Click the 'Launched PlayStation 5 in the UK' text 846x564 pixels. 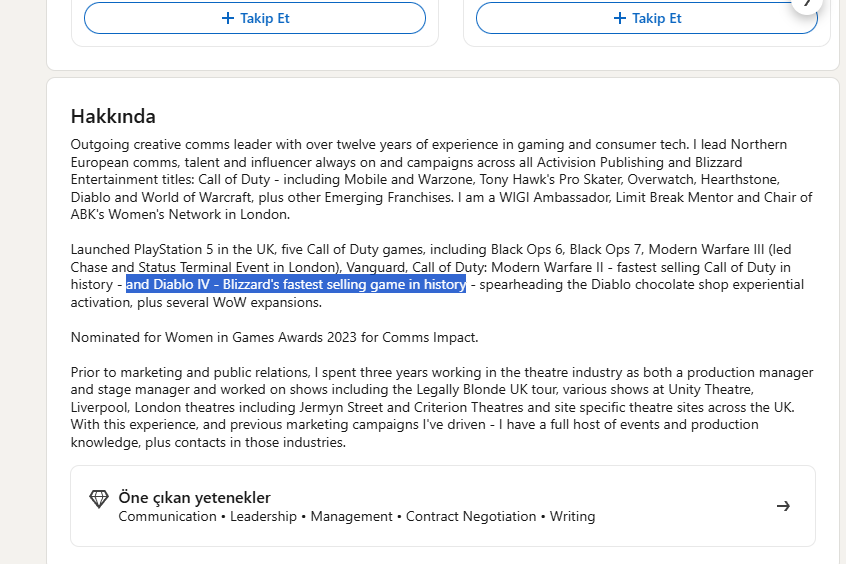pos(177,249)
